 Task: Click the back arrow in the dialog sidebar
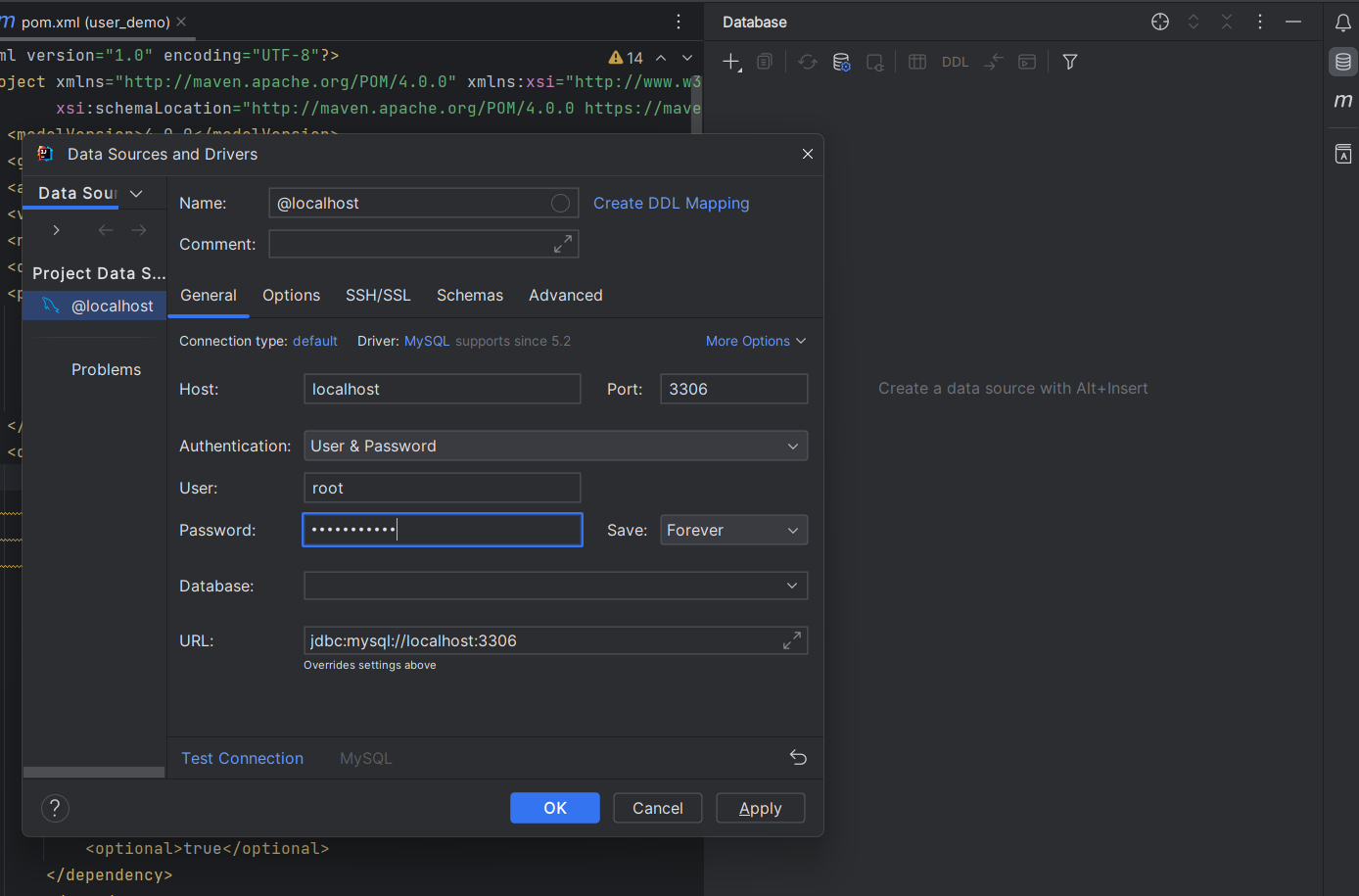pos(106,230)
